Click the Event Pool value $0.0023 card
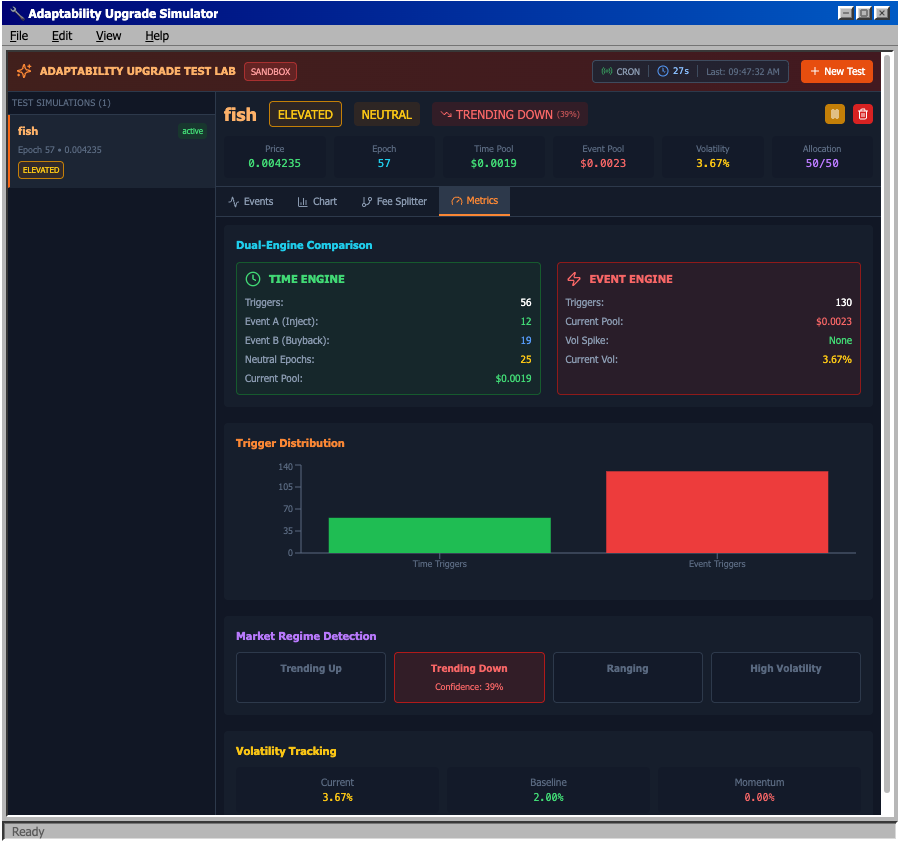 click(603, 156)
